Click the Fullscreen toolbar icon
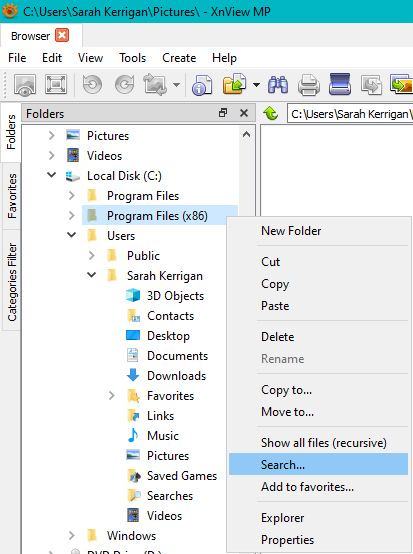The height and width of the screenshot is (554, 413). (56, 84)
